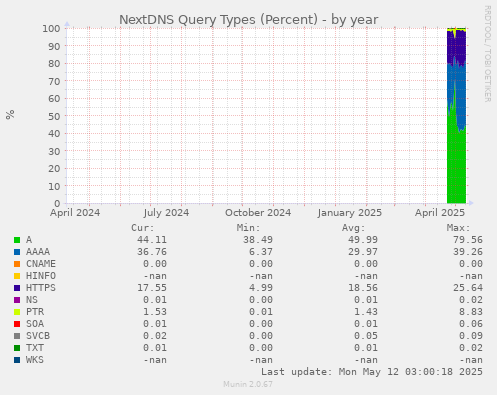Image resolution: width=497 pixels, height=395 pixels.
Task: Select the HTTPS legend label
Action: point(41,288)
